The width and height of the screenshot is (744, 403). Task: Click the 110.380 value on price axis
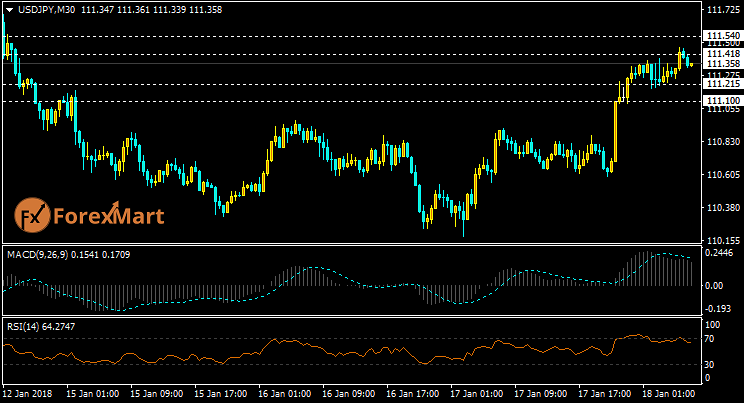click(x=723, y=208)
